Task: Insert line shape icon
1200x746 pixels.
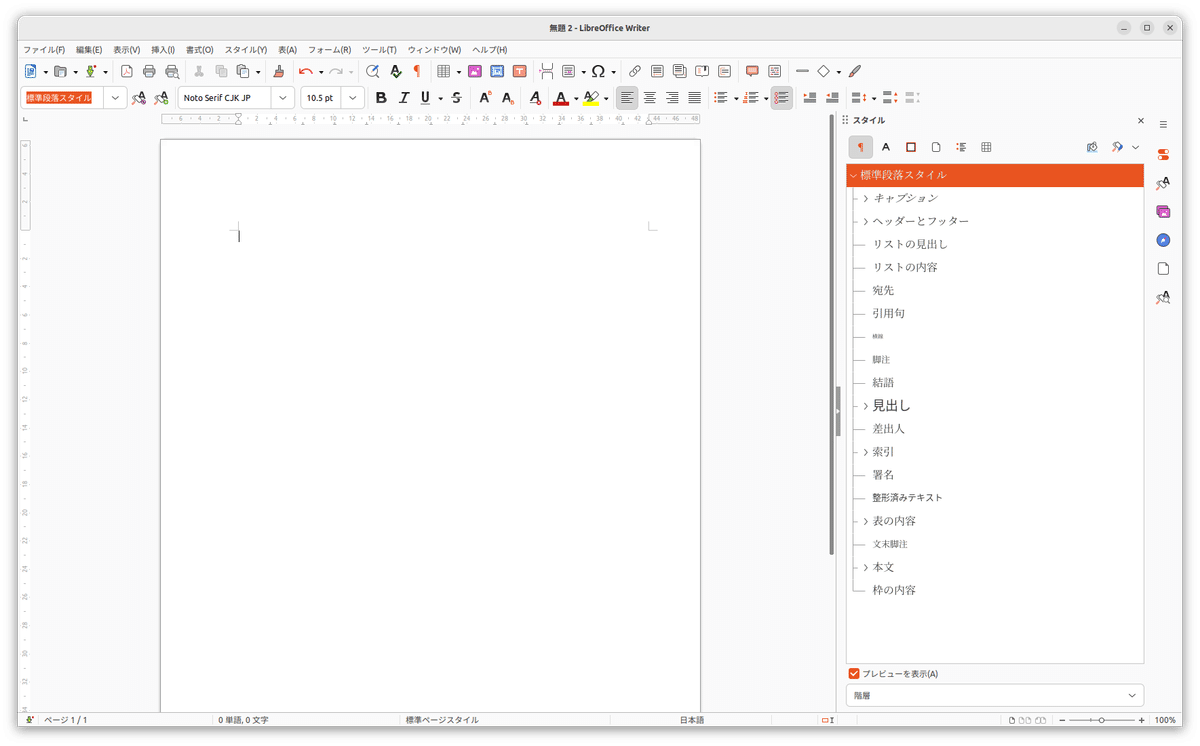Action: pyautogui.click(x=802, y=71)
